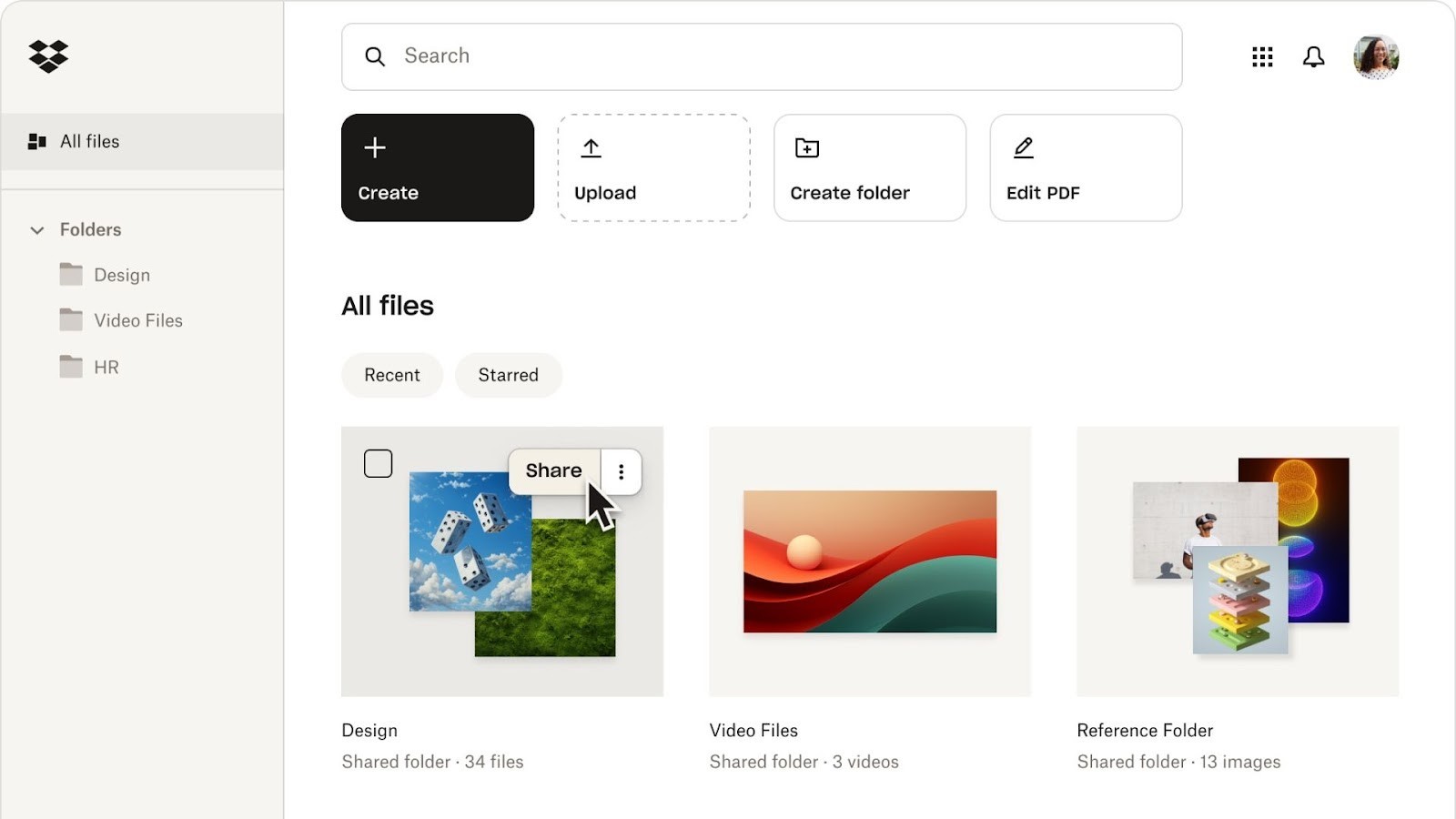Open the apps grid menu
Screen dimensions: 1456x819
[1261, 56]
